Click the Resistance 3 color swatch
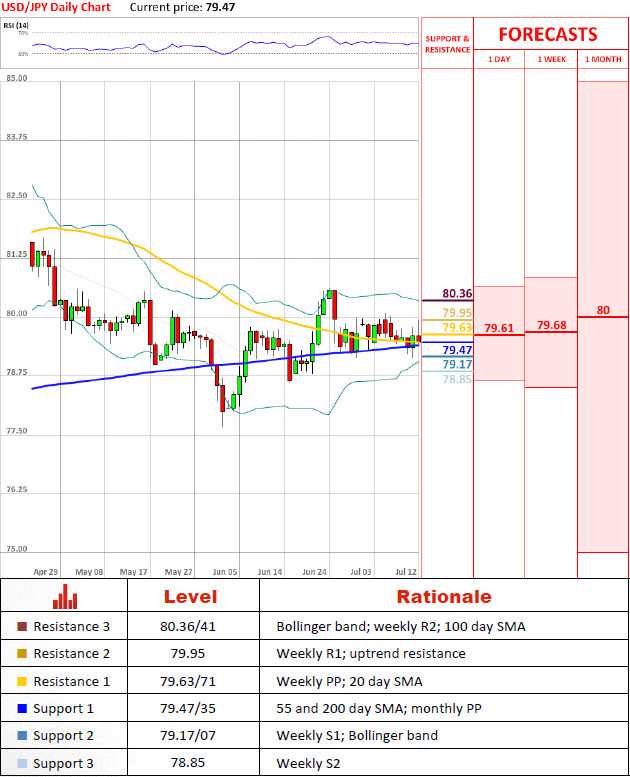This screenshot has height=777, width=630. click(22, 626)
